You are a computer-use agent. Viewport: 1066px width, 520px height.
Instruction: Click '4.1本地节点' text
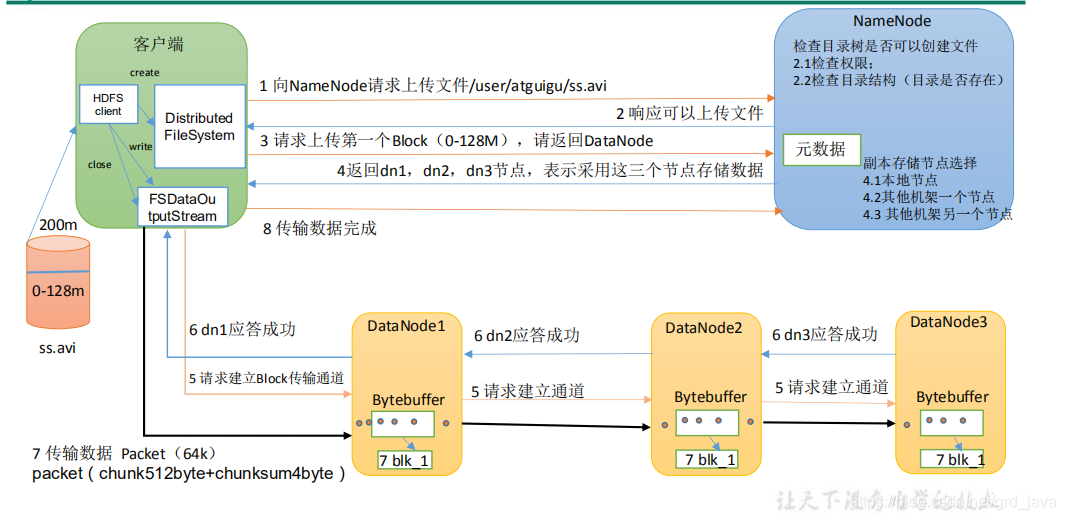click(901, 180)
